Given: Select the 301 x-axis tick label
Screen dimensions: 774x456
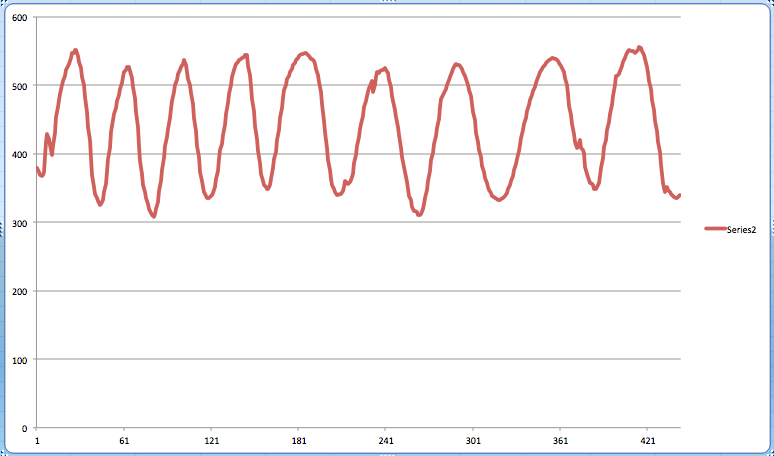Looking at the screenshot, I should point(473,441).
